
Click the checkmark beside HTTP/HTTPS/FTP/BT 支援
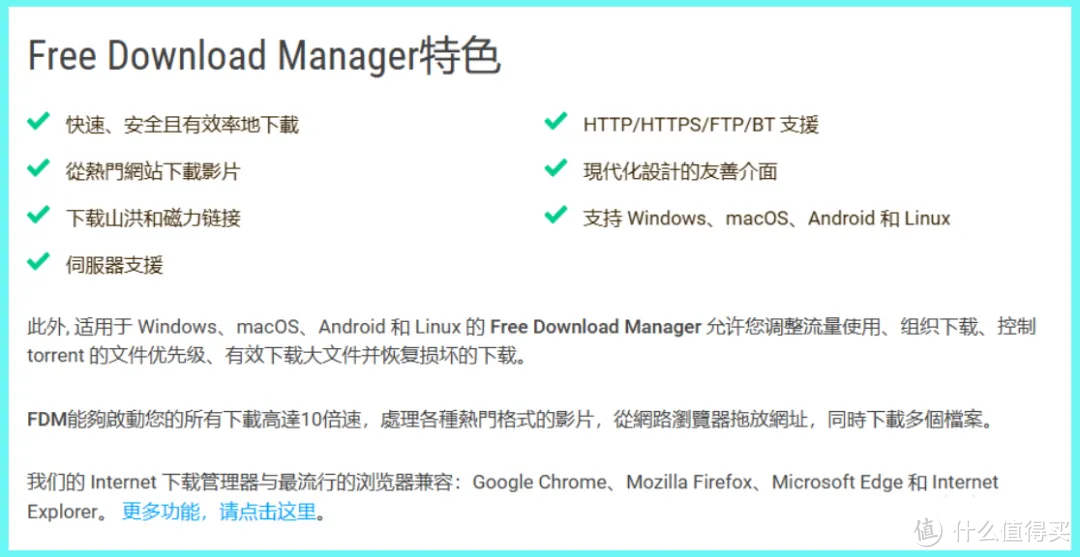click(x=554, y=123)
